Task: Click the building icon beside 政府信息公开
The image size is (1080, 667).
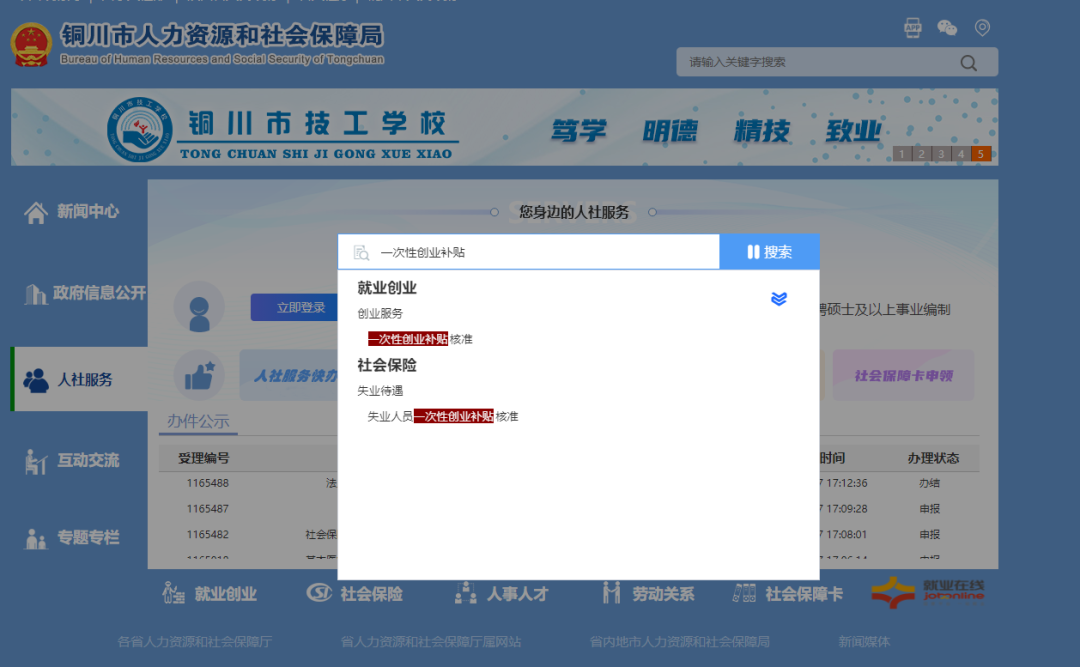Action: tap(35, 294)
